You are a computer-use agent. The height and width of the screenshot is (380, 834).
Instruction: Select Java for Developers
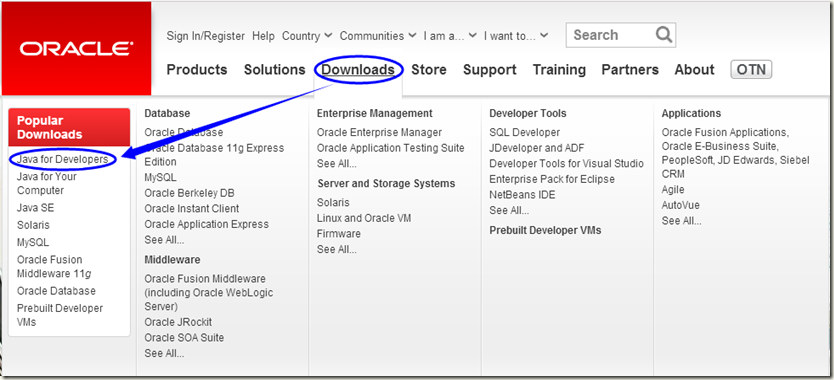pos(63,159)
